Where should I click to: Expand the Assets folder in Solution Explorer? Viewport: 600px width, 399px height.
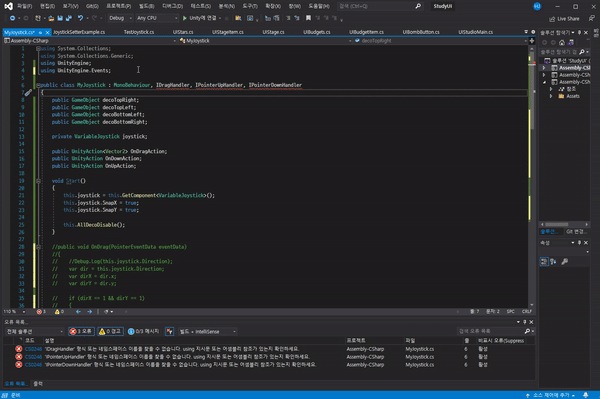coord(551,96)
